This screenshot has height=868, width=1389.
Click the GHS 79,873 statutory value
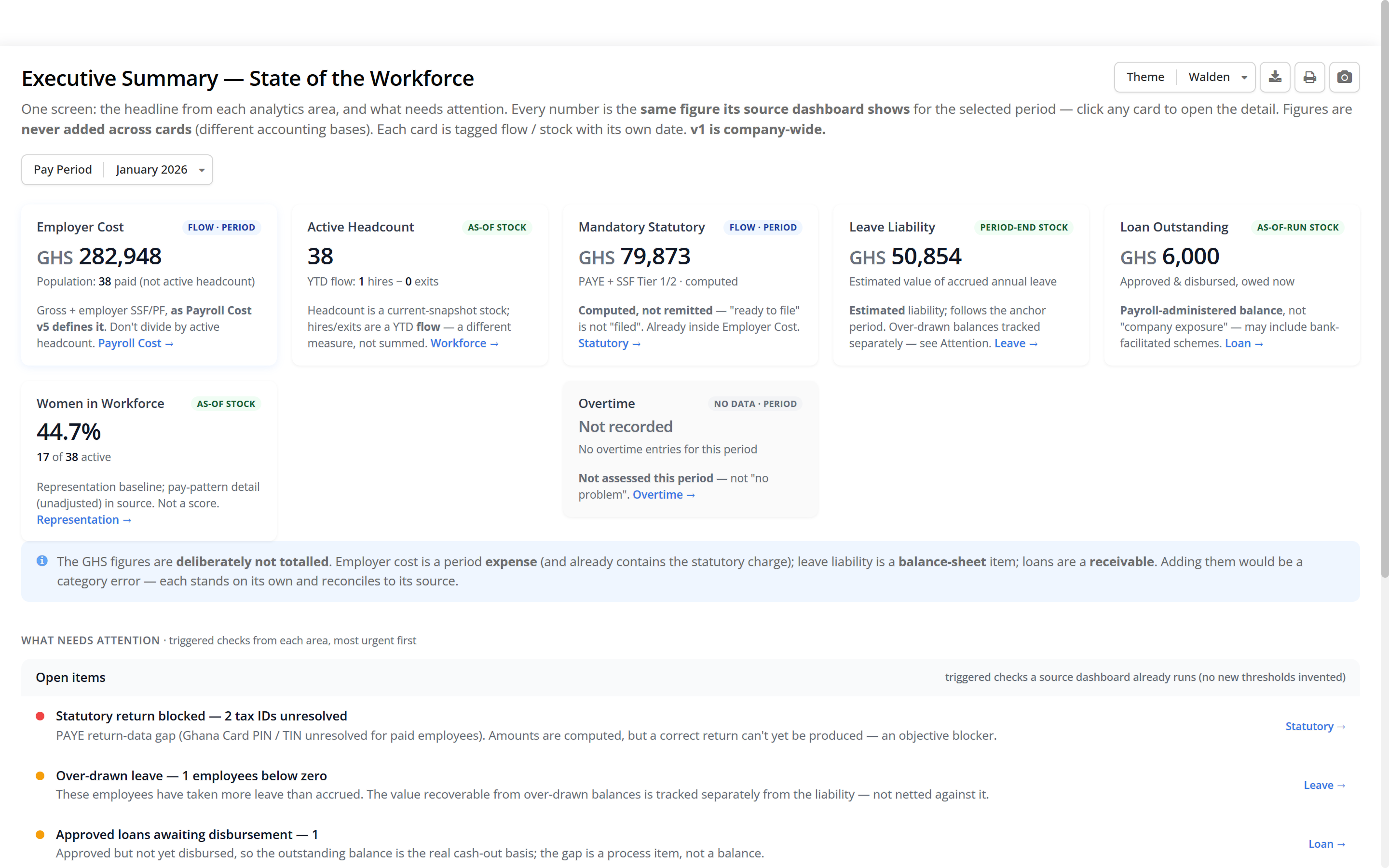634,257
